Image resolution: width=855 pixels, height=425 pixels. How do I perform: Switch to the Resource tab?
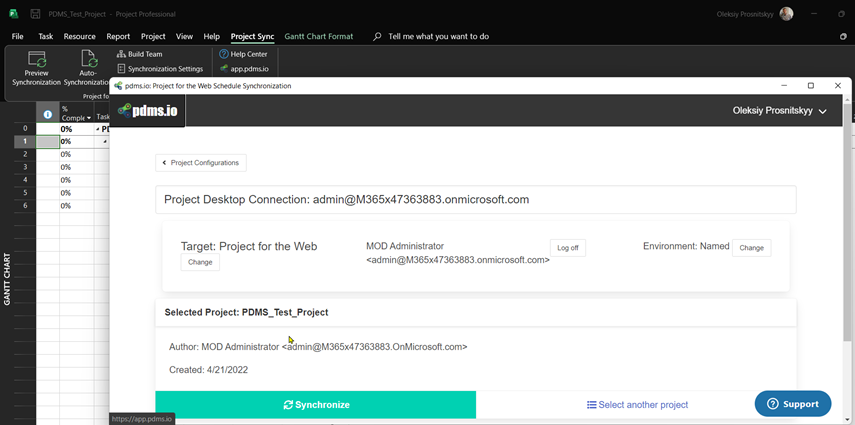point(80,37)
